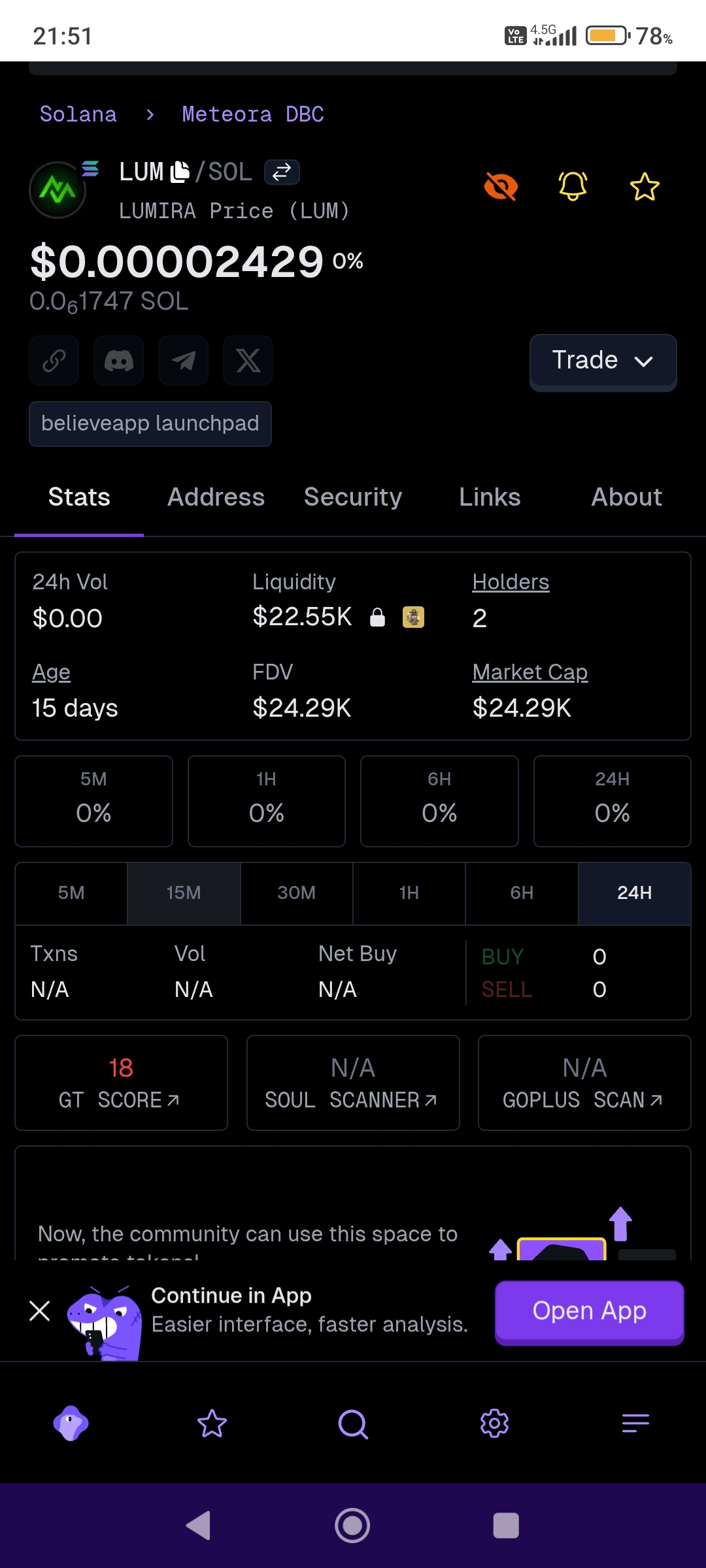Toggle the orange hide-token eye icon
Viewport: 706px width, 1568px height.
click(501, 187)
